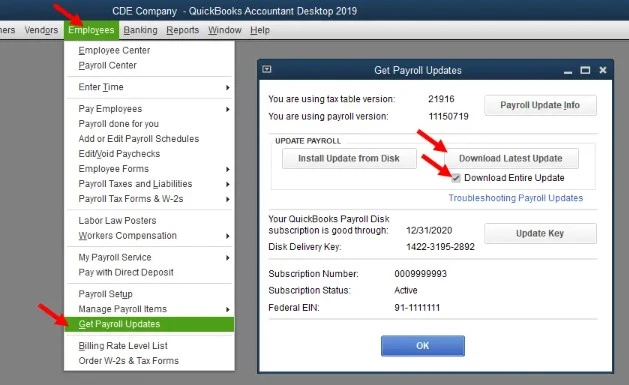This screenshot has width=629, height=385.
Task: Click the subscription date 12/31/2020
Action: point(429,231)
